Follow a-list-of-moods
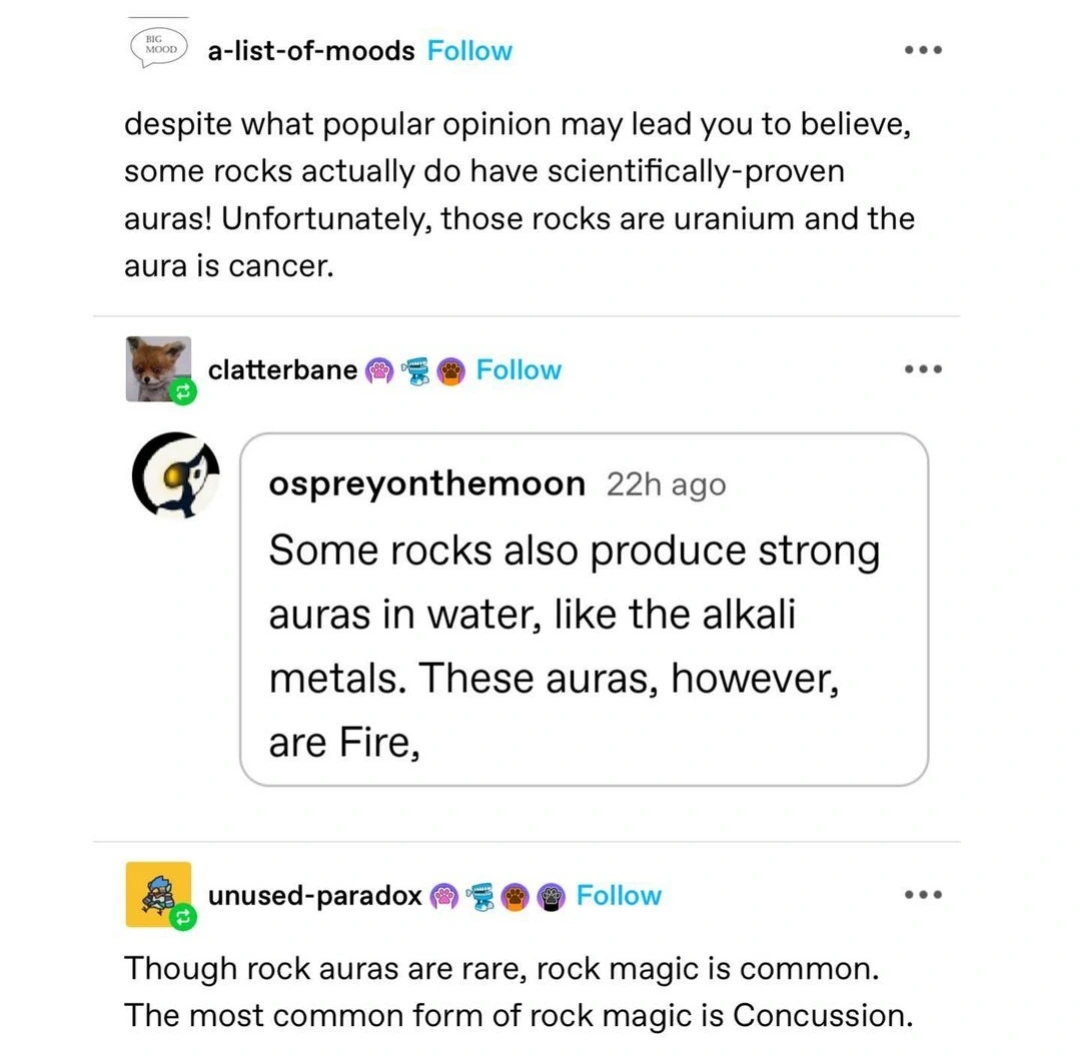Viewport: 1080px width, 1061px height. 469,51
